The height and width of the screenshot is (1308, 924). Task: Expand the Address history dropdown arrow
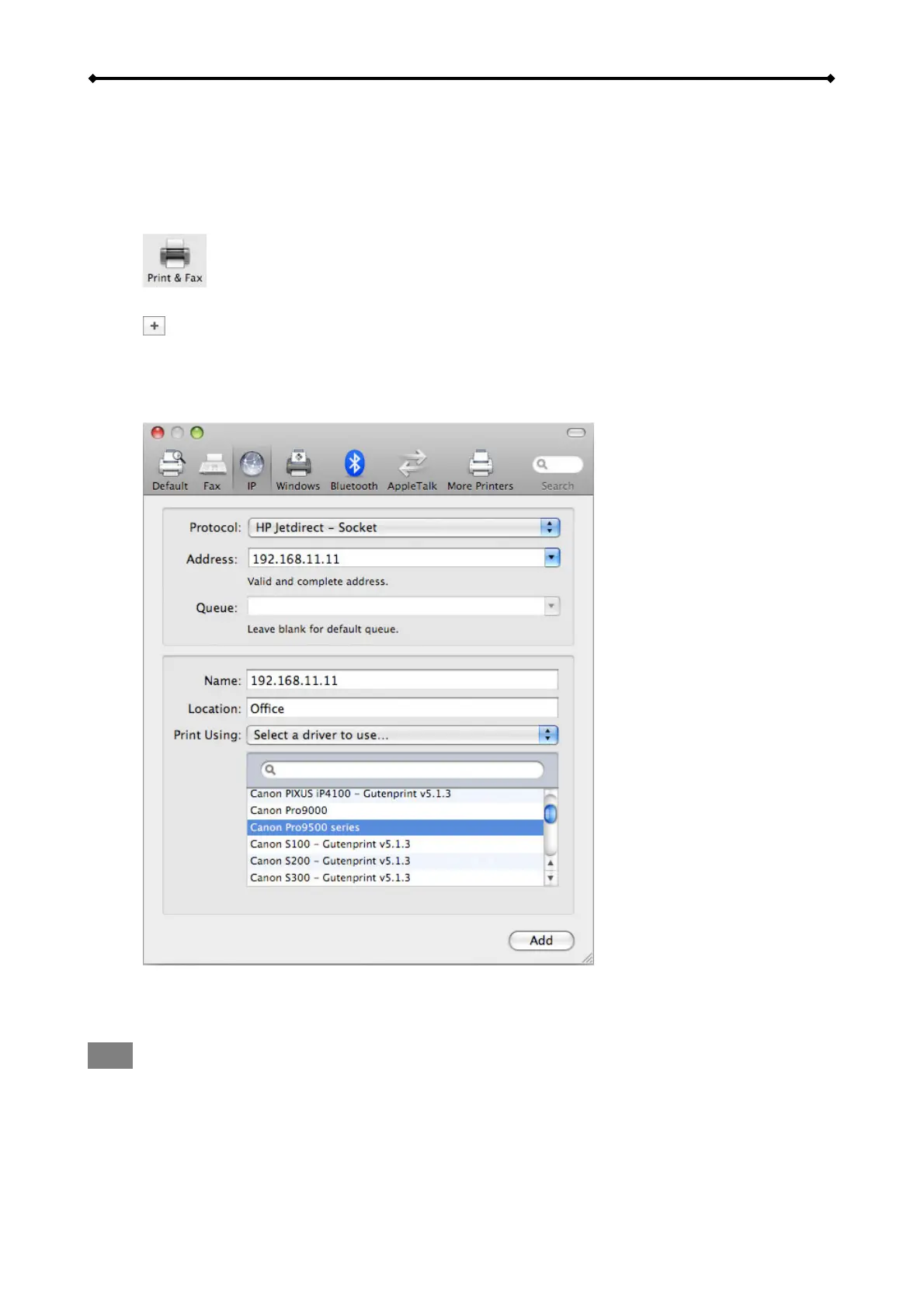point(552,558)
